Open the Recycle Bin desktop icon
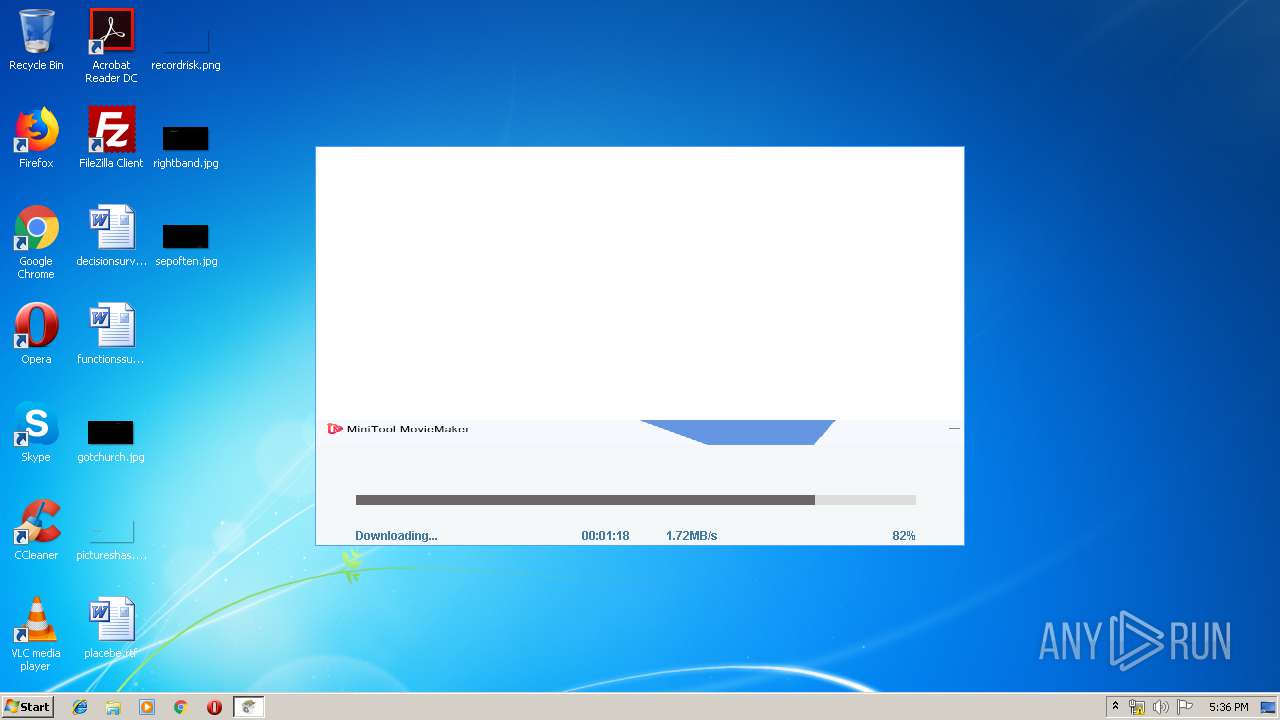 coord(36,41)
